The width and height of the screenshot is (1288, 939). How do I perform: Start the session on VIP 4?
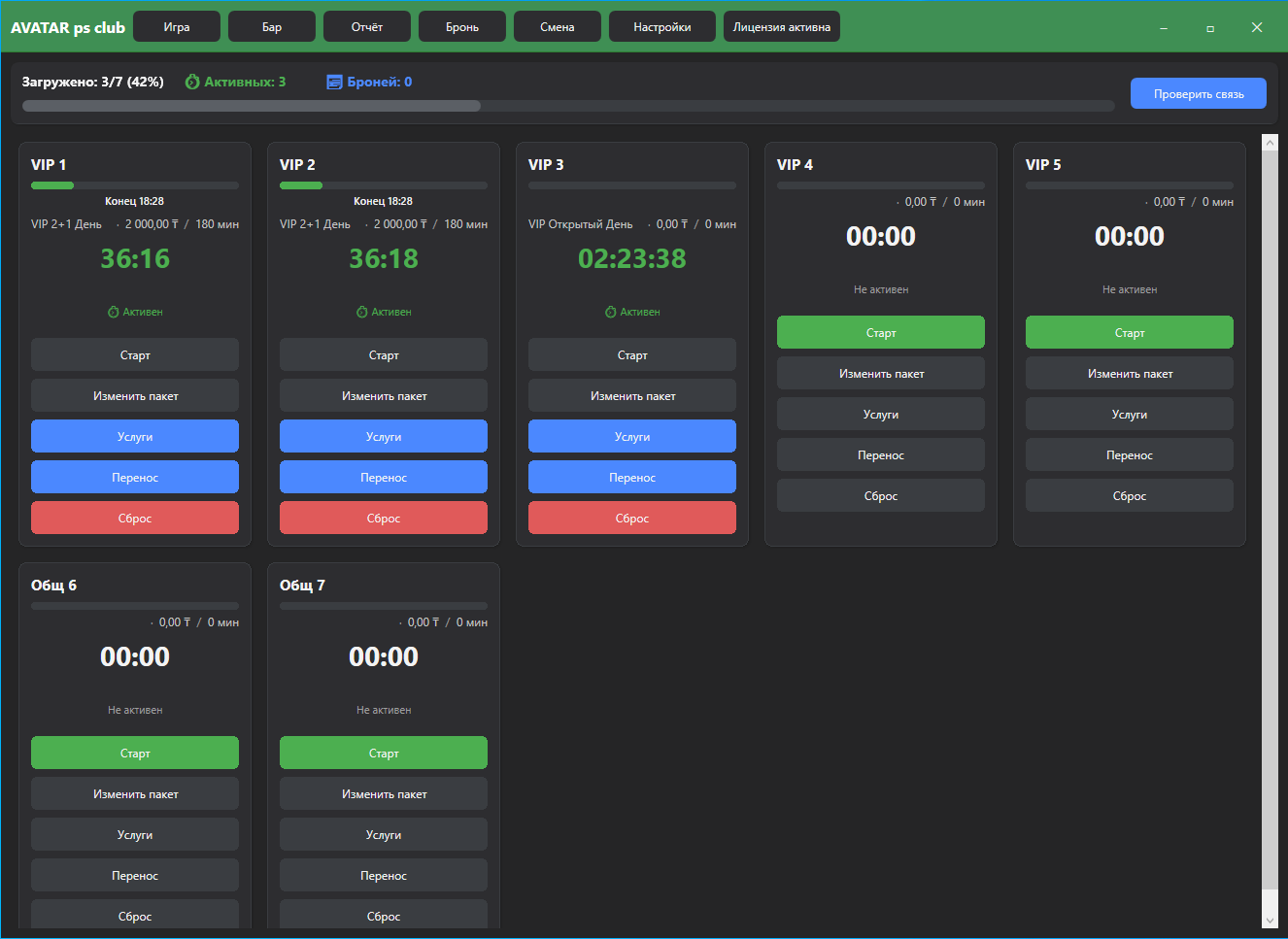(x=881, y=333)
